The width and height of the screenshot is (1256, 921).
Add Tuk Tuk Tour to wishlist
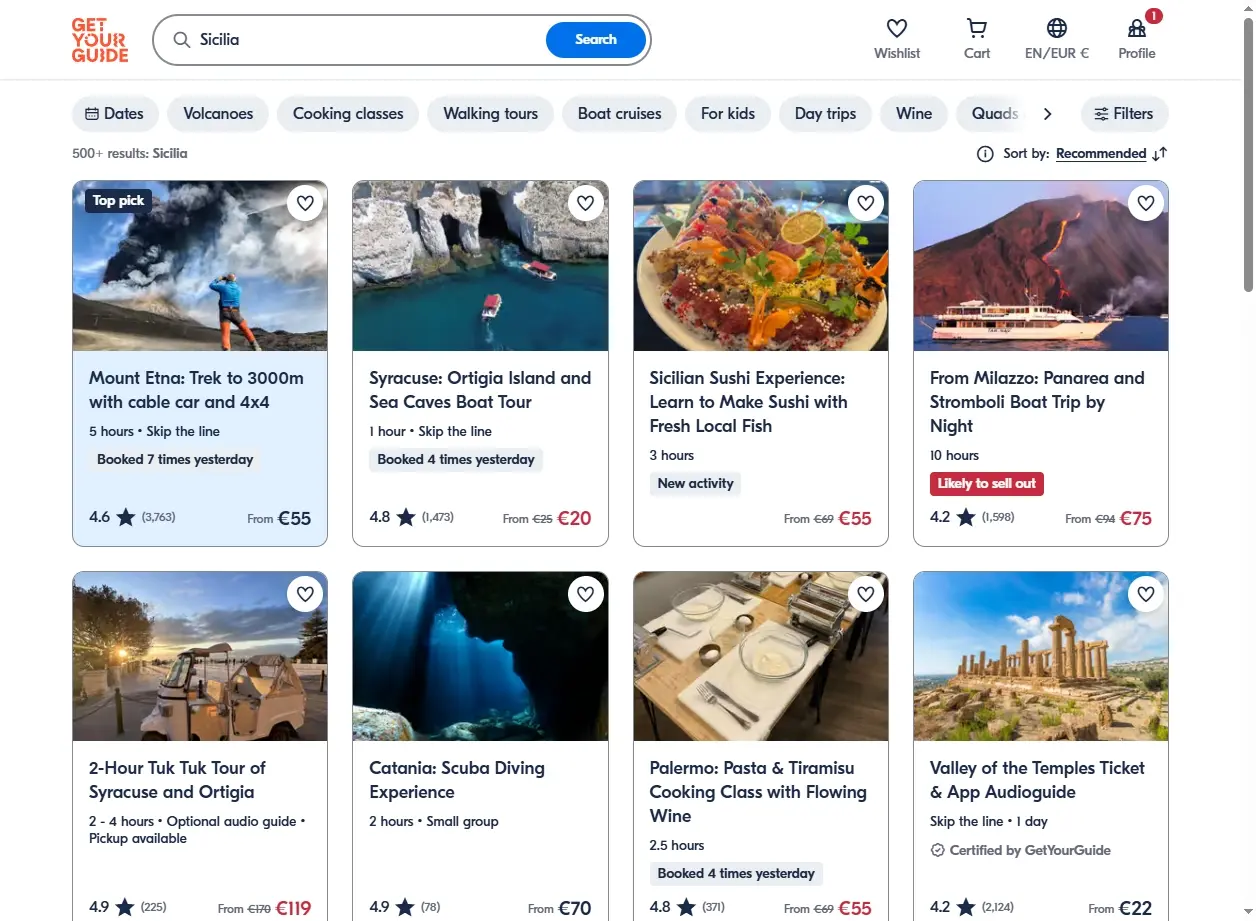click(305, 594)
